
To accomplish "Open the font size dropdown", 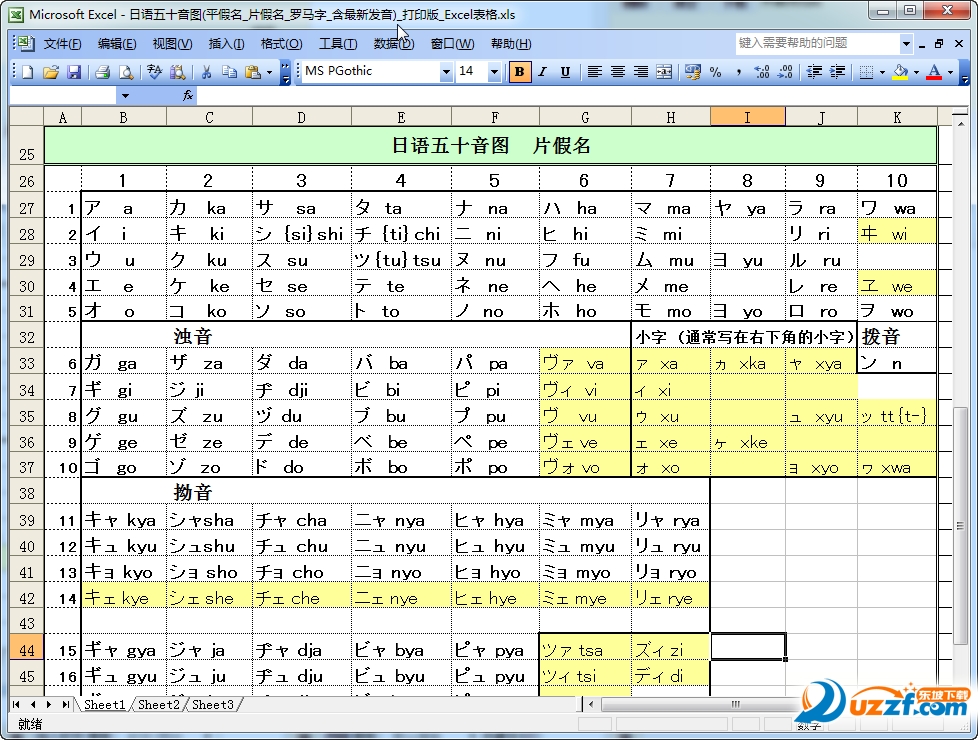I will coord(494,72).
